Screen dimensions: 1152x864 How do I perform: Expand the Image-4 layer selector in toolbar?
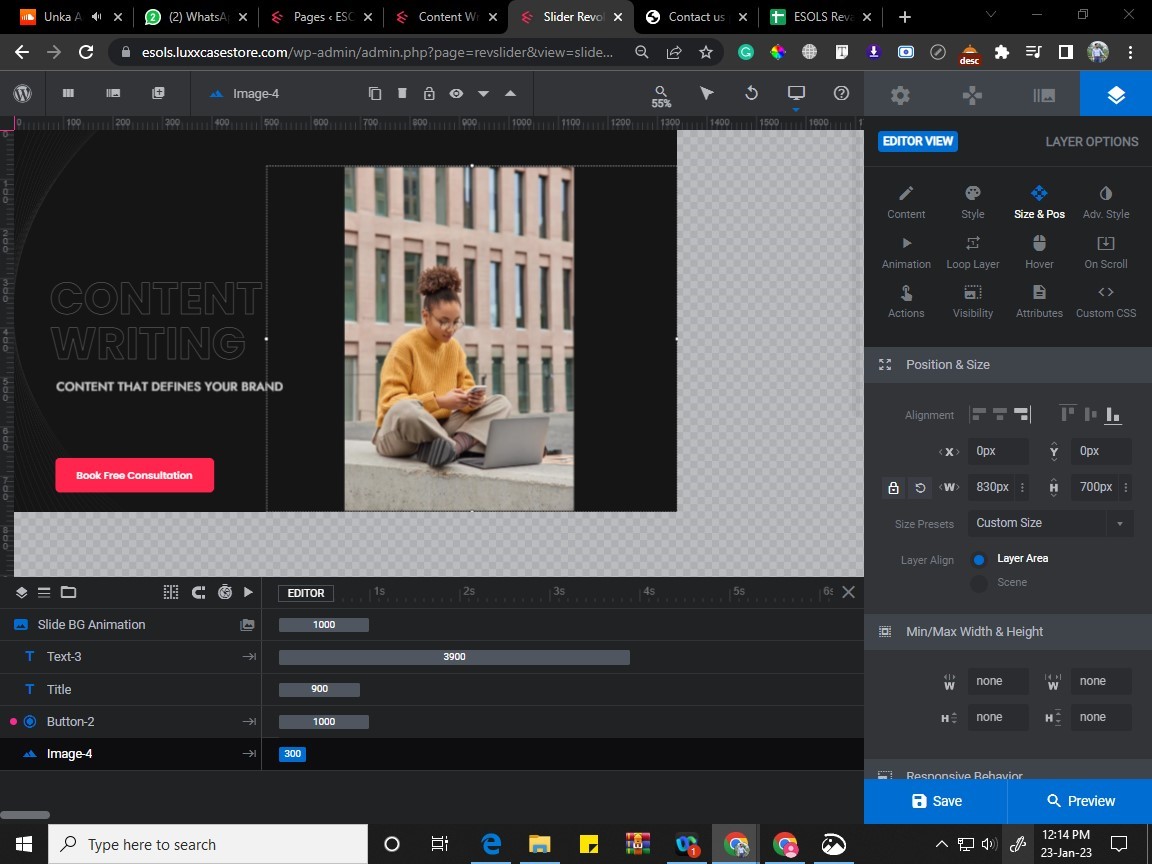pyautogui.click(x=245, y=94)
